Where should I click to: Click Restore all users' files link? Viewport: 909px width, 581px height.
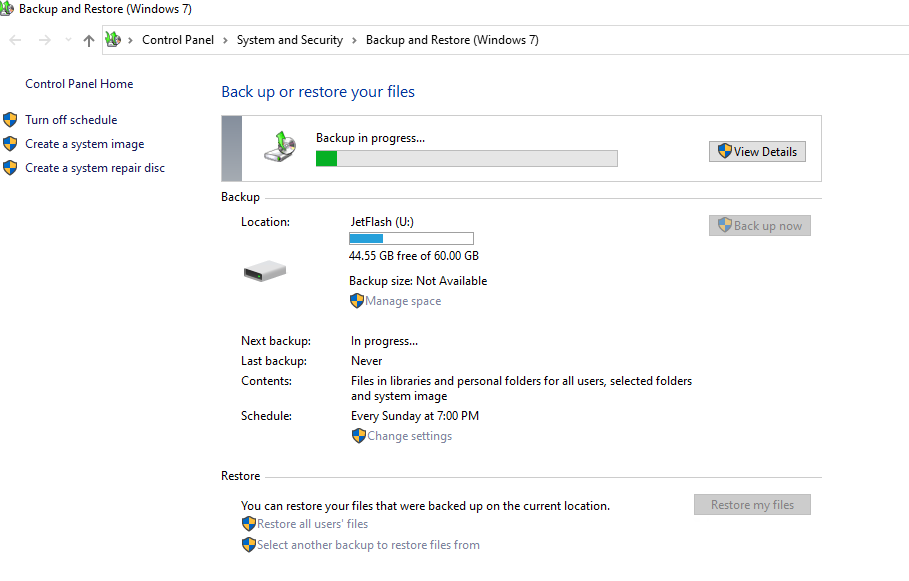[312, 524]
